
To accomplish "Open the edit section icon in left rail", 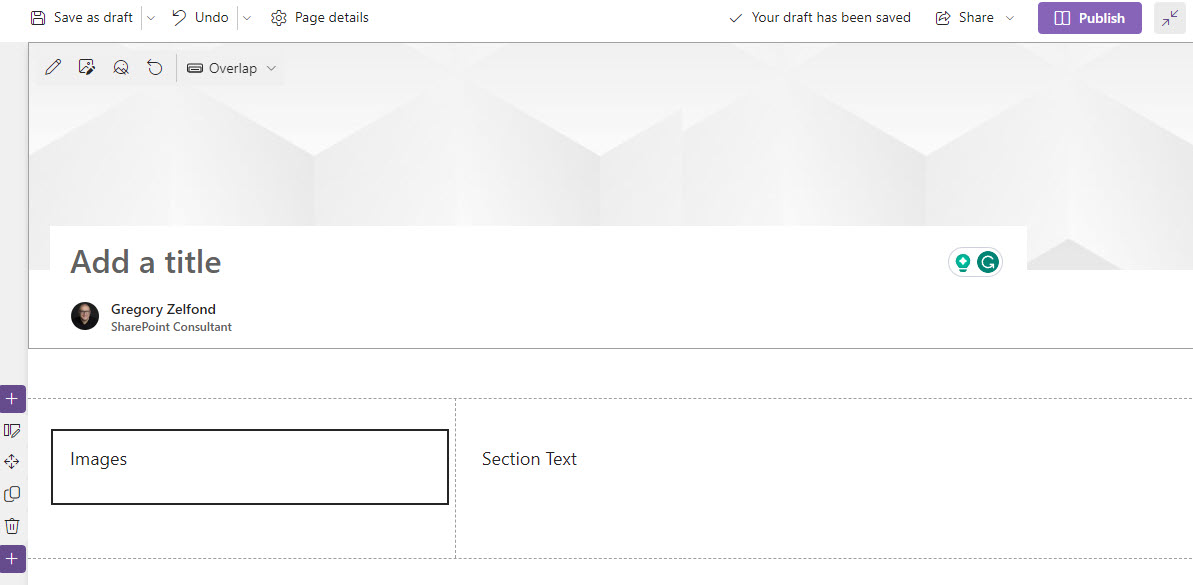I will click(12, 431).
